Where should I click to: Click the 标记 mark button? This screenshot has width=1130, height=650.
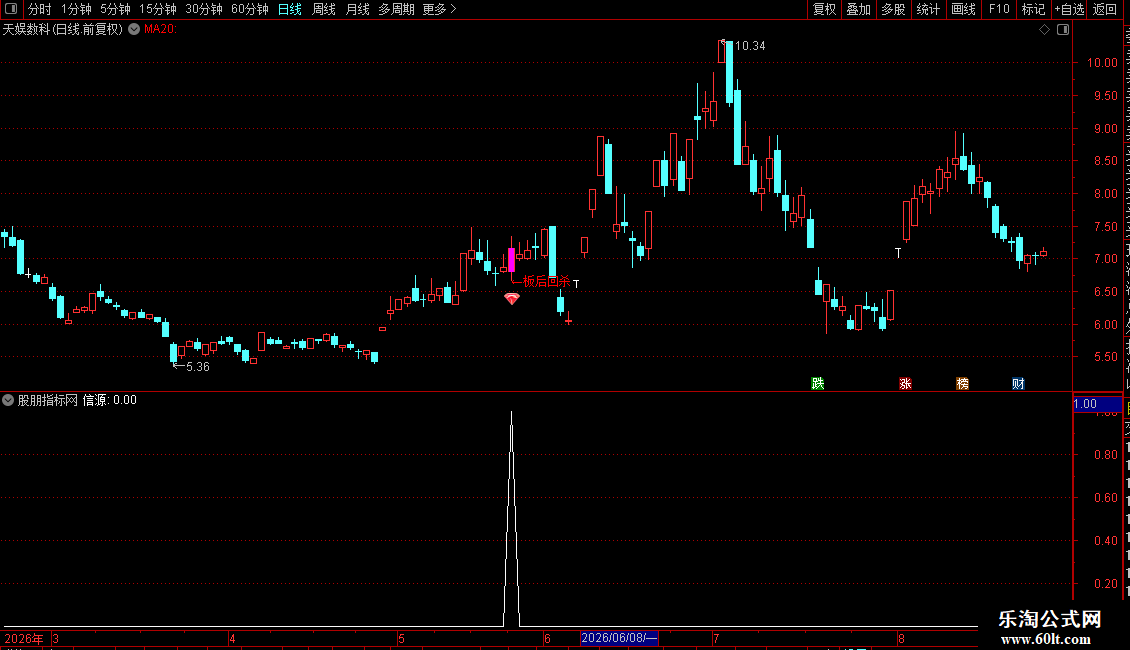tap(1033, 9)
